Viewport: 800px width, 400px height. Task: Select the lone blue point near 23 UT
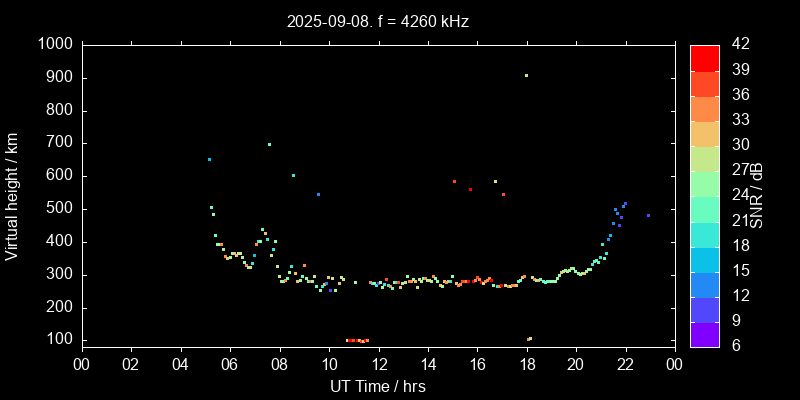click(x=648, y=215)
